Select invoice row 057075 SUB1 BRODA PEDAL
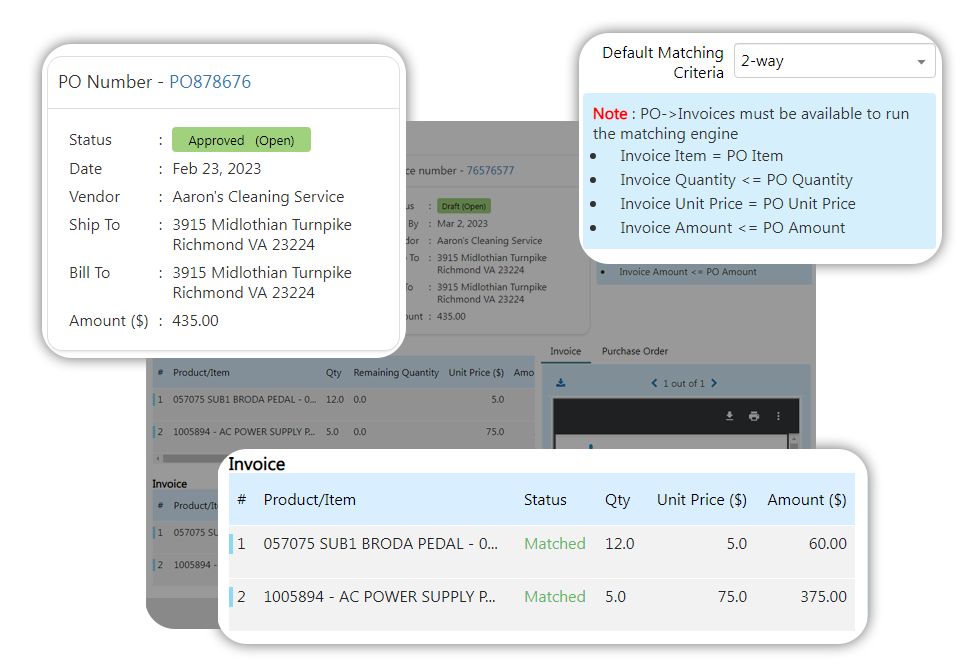This screenshot has height=667, width=966. 380,544
